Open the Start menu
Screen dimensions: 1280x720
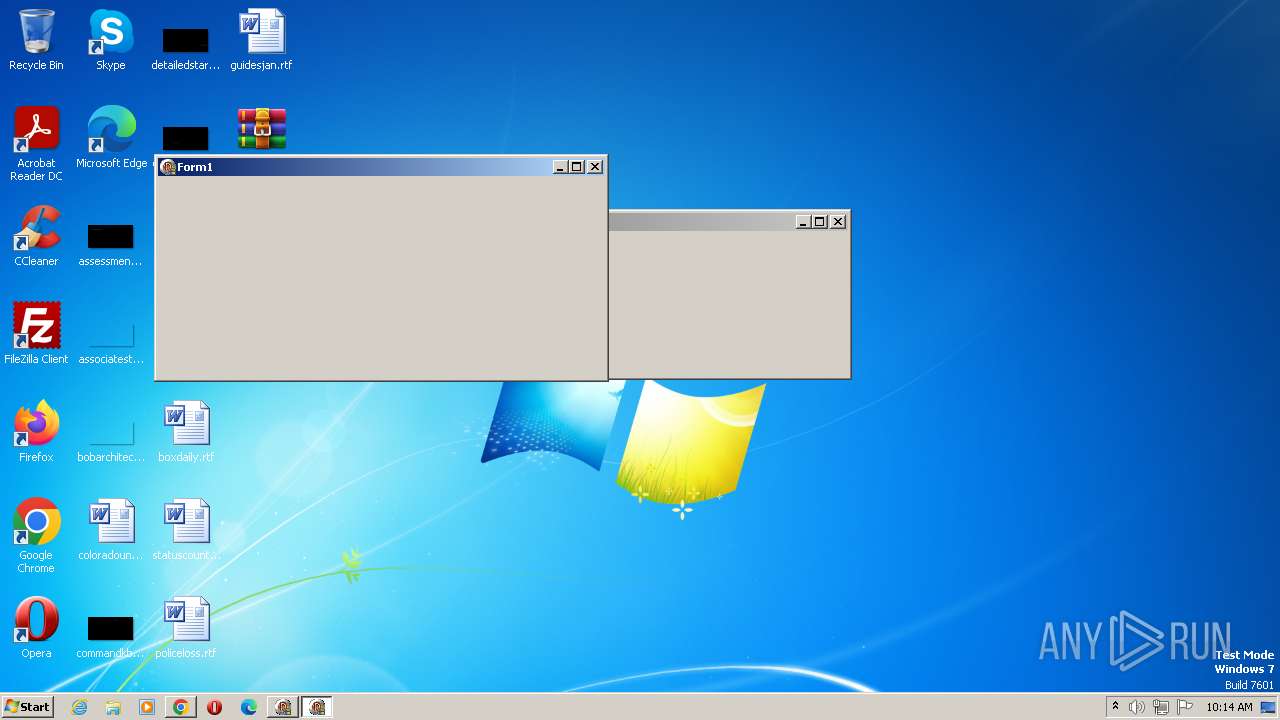[x=27, y=707]
